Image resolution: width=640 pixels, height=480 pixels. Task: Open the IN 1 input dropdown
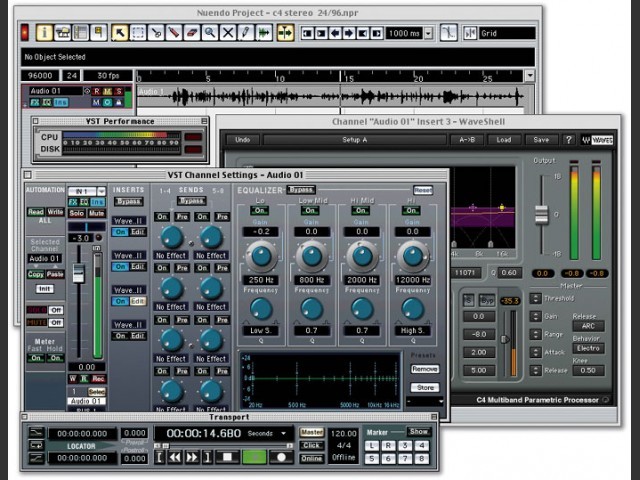(102, 191)
